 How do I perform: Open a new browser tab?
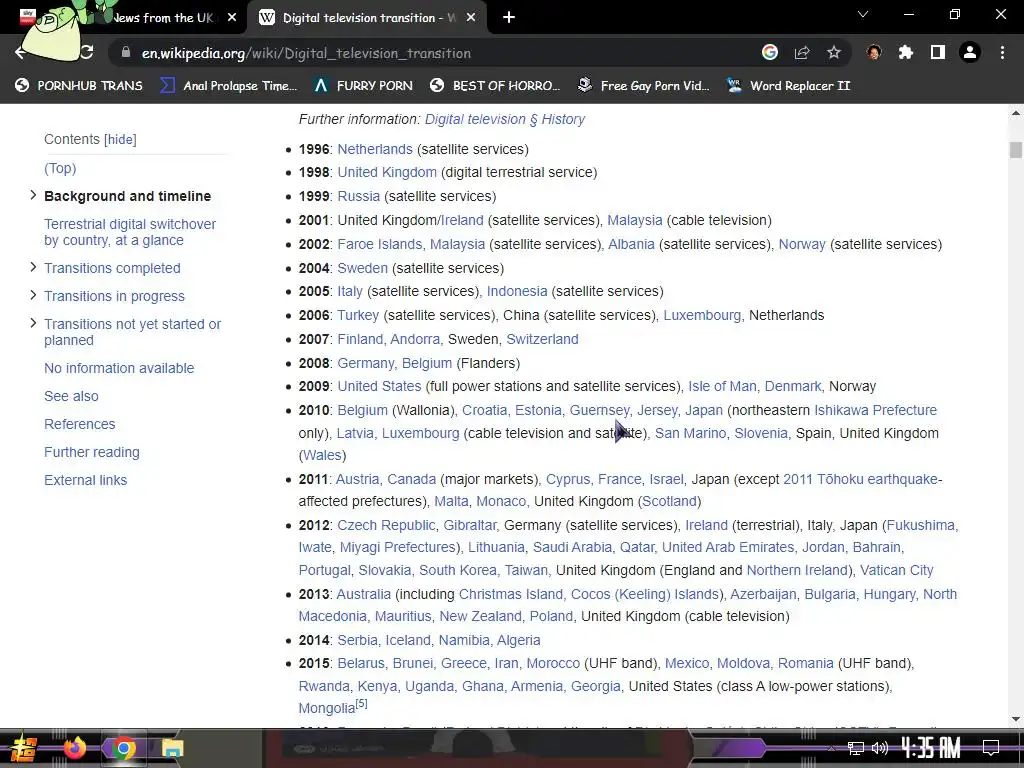tap(509, 18)
